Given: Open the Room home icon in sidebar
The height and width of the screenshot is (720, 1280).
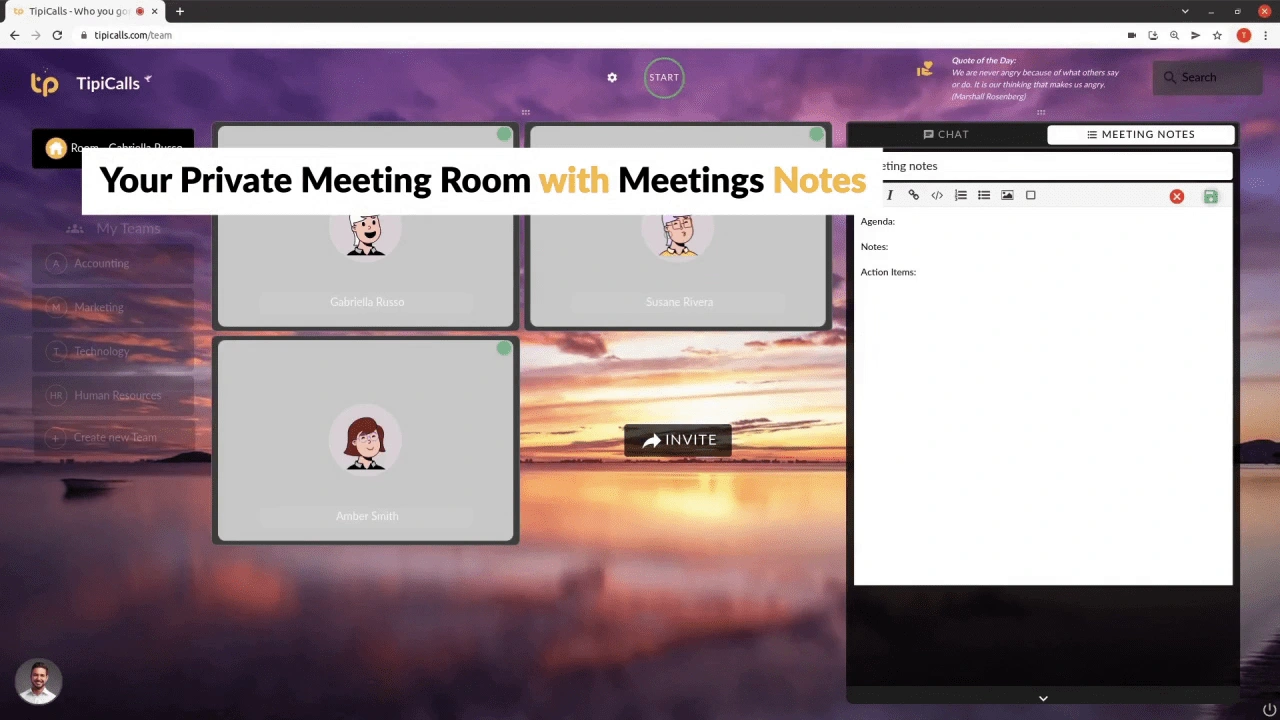Looking at the screenshot, I should point(56,148).
